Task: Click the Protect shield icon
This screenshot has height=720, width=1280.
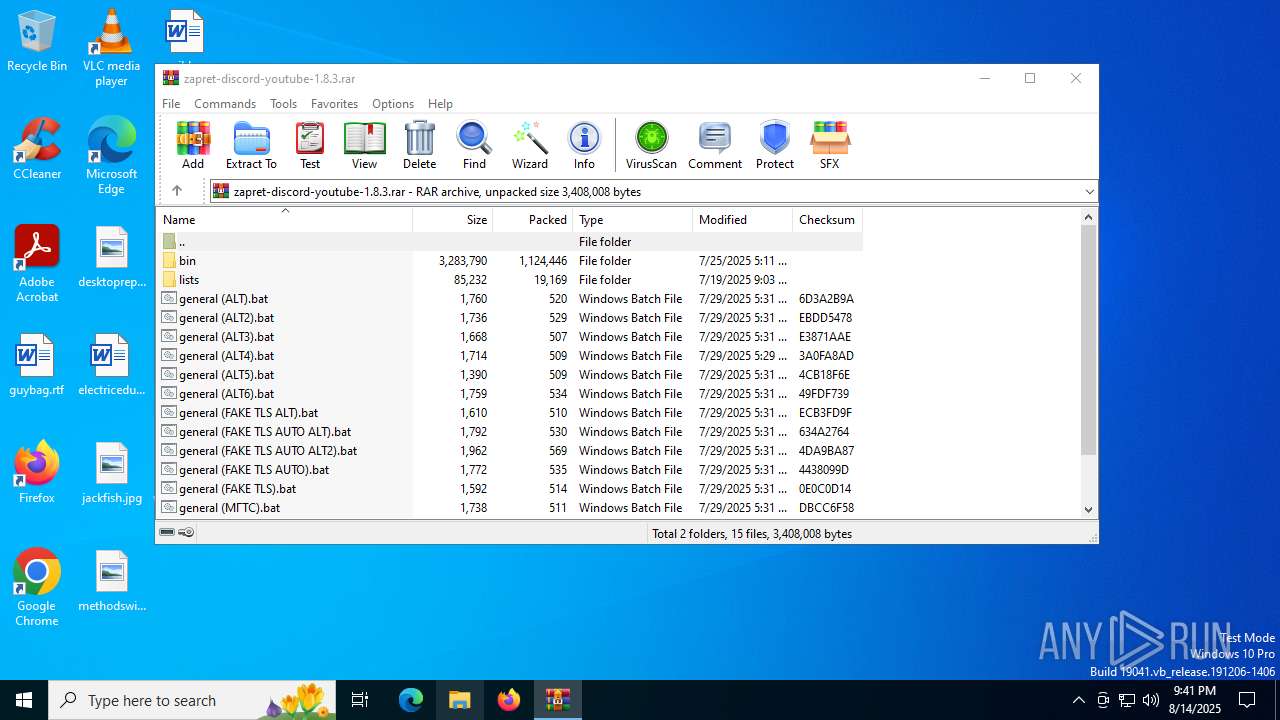Action: click(774, 146)
